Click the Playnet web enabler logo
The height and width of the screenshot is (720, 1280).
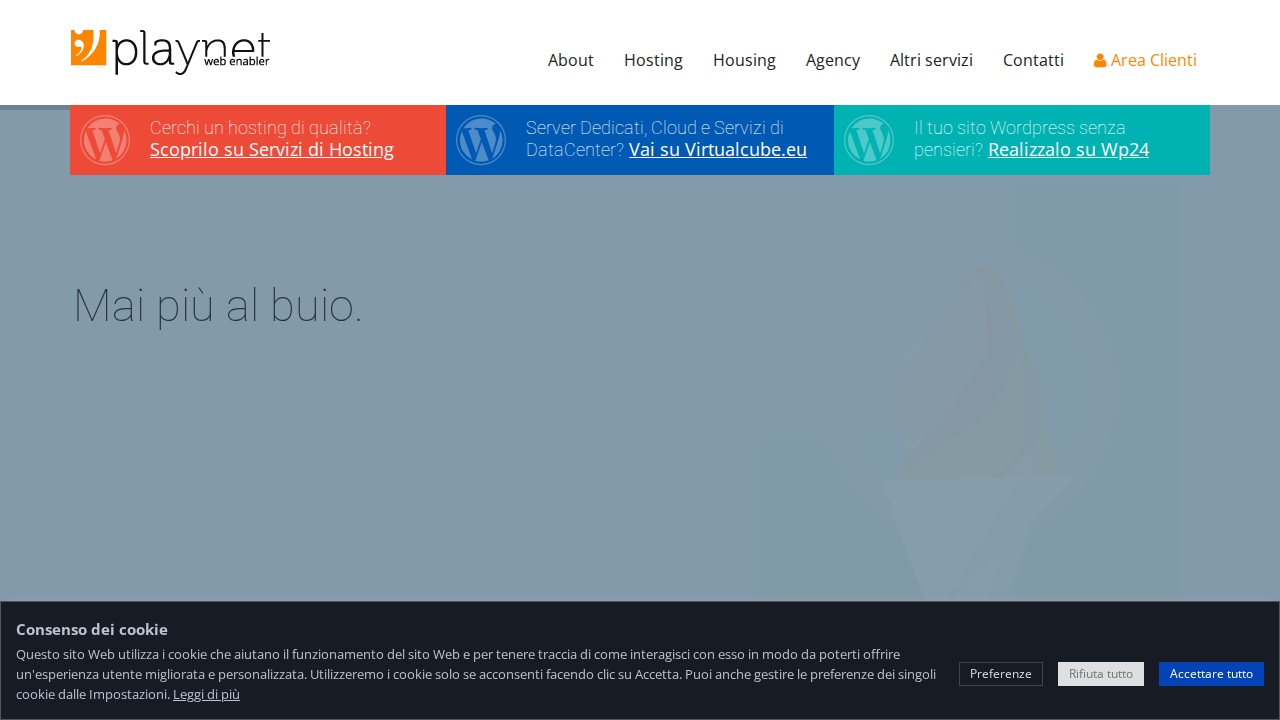[170, 52]
